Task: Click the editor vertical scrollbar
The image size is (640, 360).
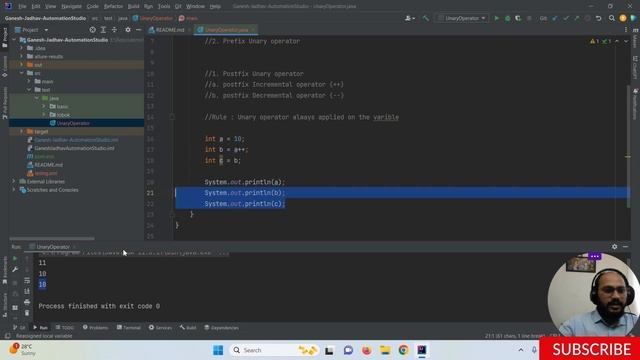Action: (628, 147)
